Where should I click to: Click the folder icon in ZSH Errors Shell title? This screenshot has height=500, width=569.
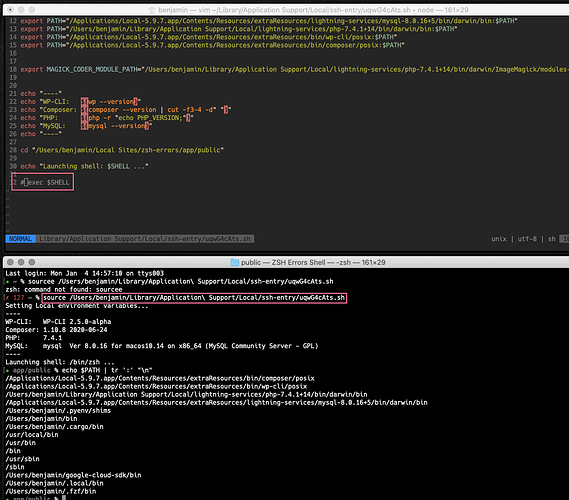[x=235, y=262]
